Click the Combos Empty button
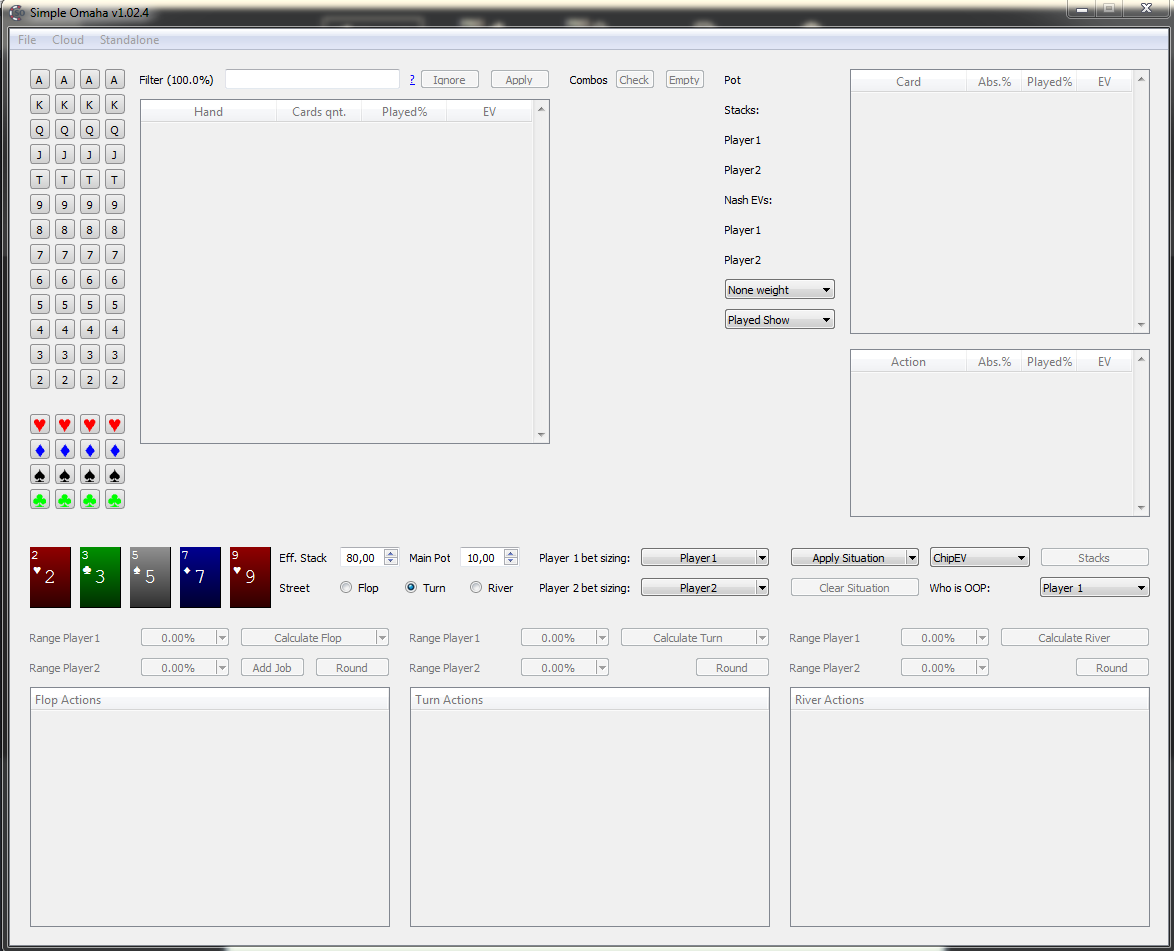This screenshot has width=1174, height=951. [x=684, y=79]
